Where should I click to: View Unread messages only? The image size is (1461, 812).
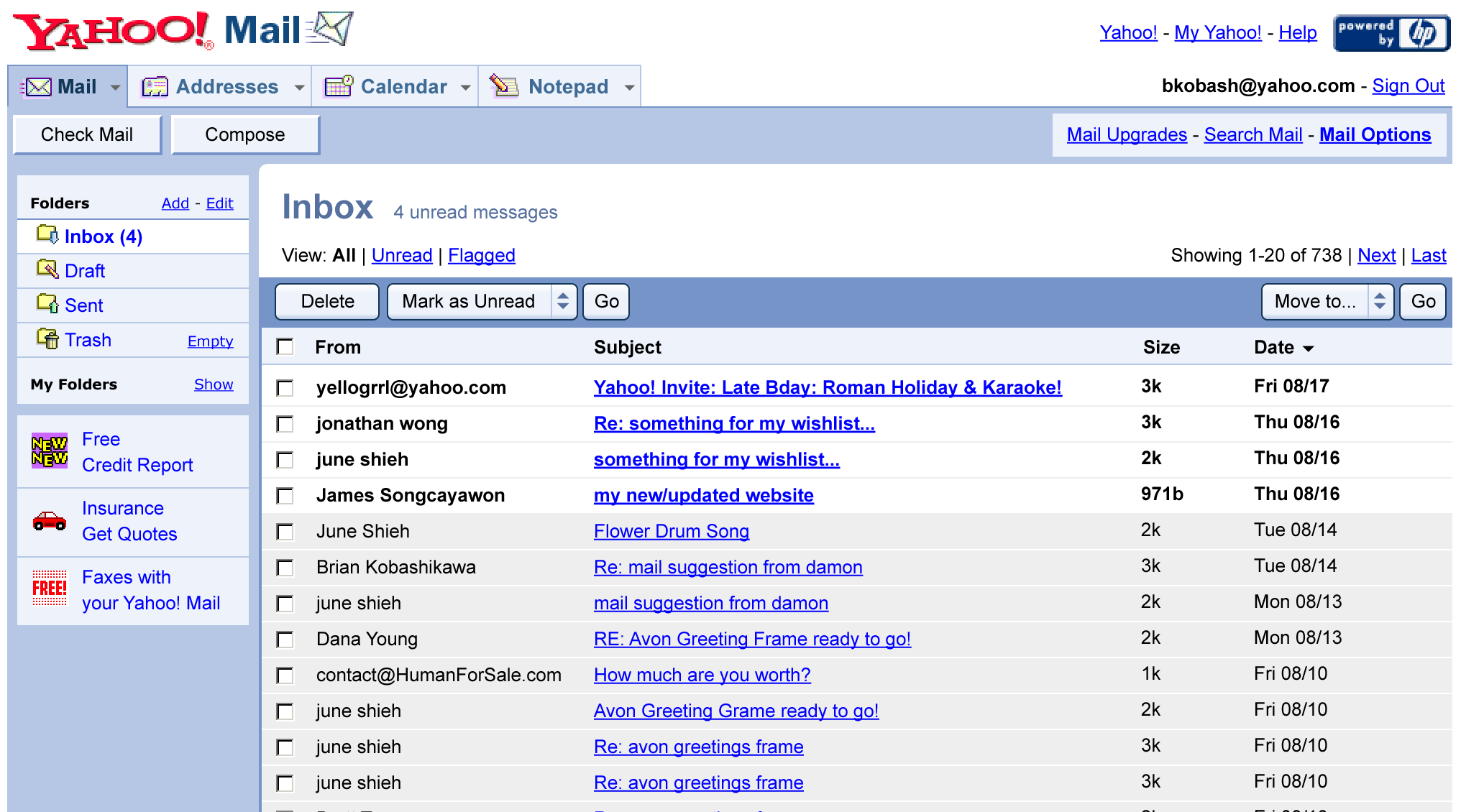[402, 255]
